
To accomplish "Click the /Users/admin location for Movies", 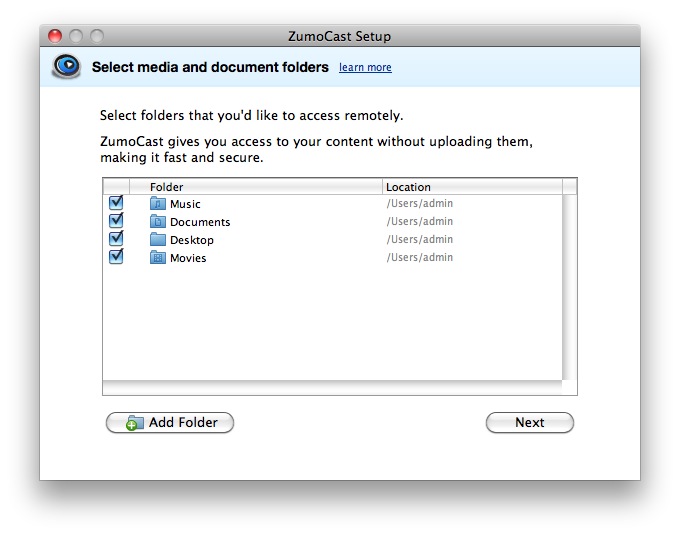I will [420, 257].
